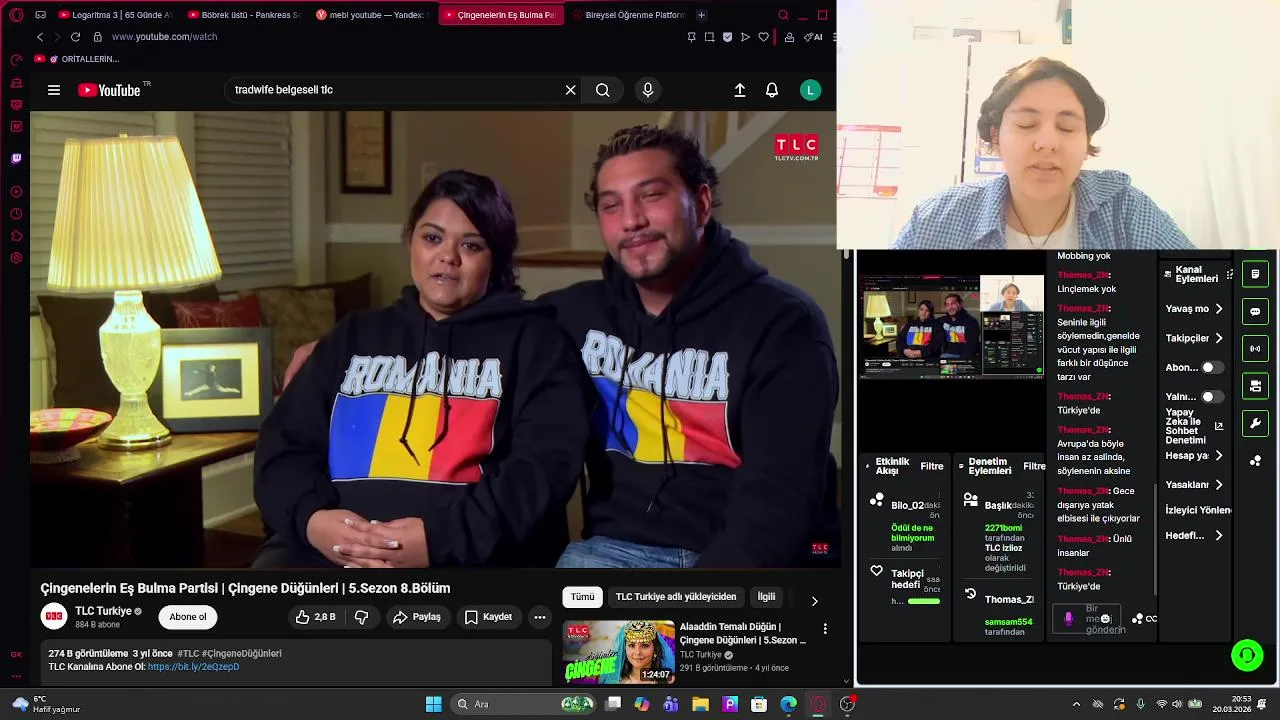
Task: Open Microsoft Edge from the taskbar
Action: (789, 704)
